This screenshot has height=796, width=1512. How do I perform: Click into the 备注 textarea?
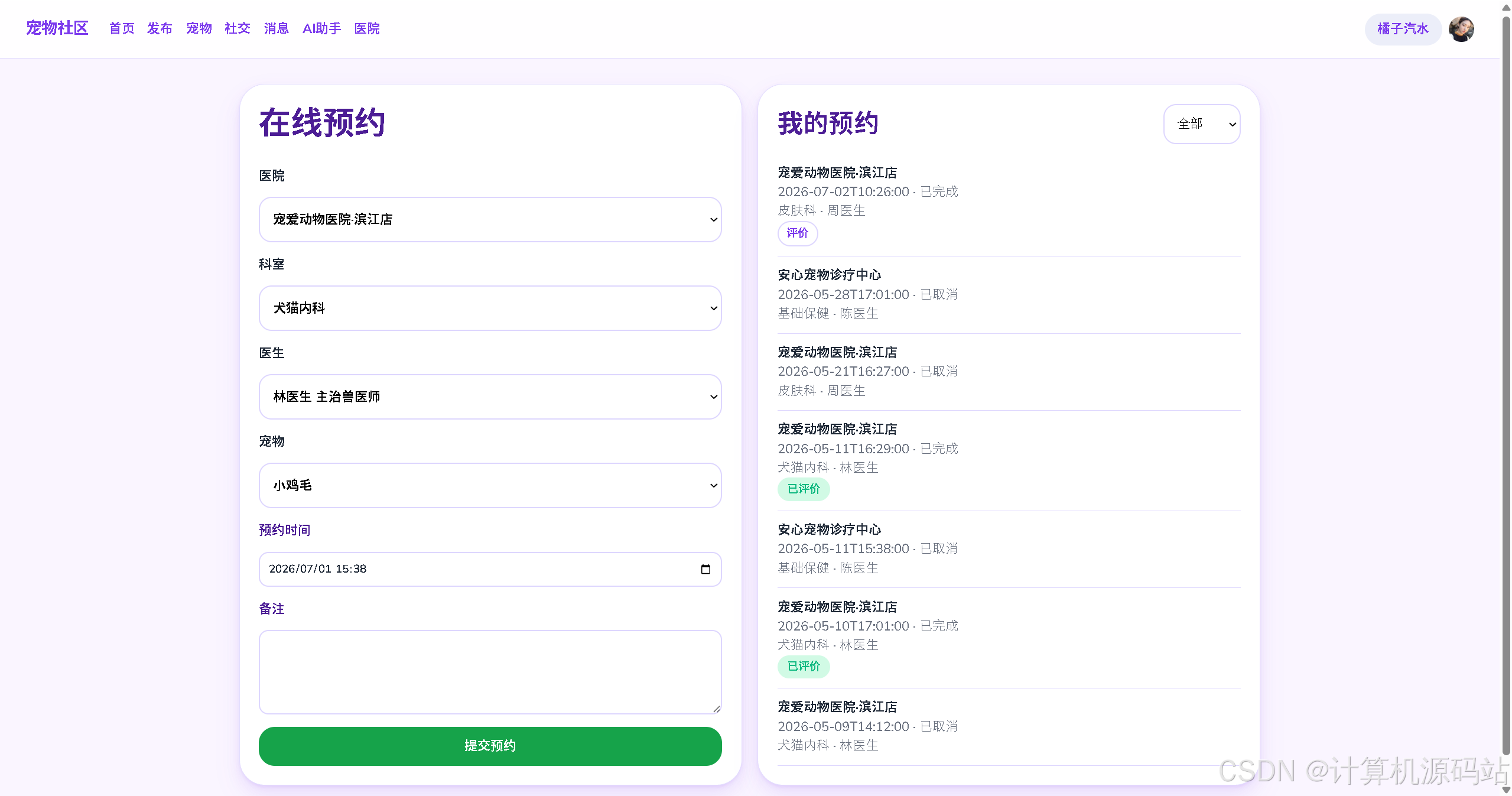pos(490,672)
